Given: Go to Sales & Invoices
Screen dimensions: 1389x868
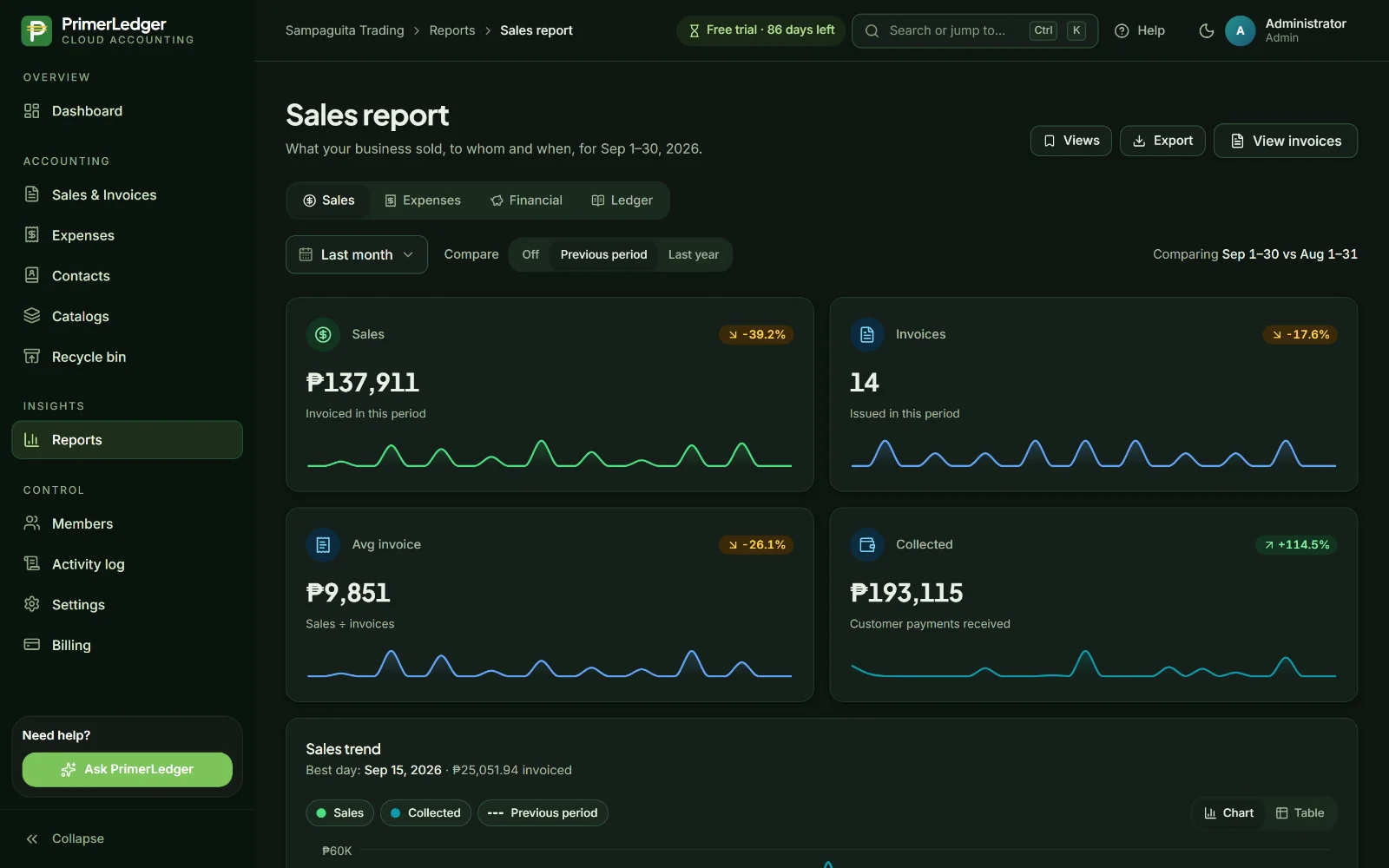Looking at the screenshot, I should [127, 194].
